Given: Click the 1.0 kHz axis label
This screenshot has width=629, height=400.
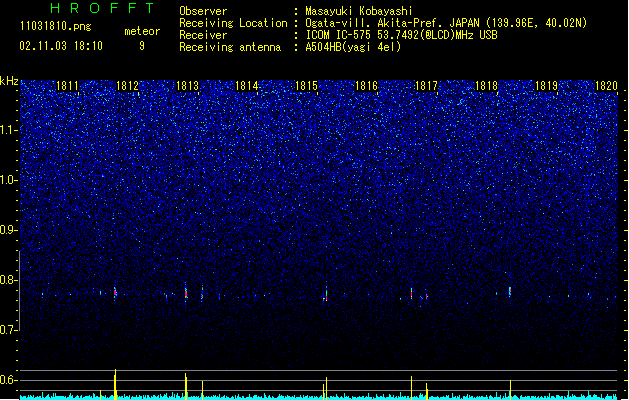Looking at the screenshot, I should (8, 180).
